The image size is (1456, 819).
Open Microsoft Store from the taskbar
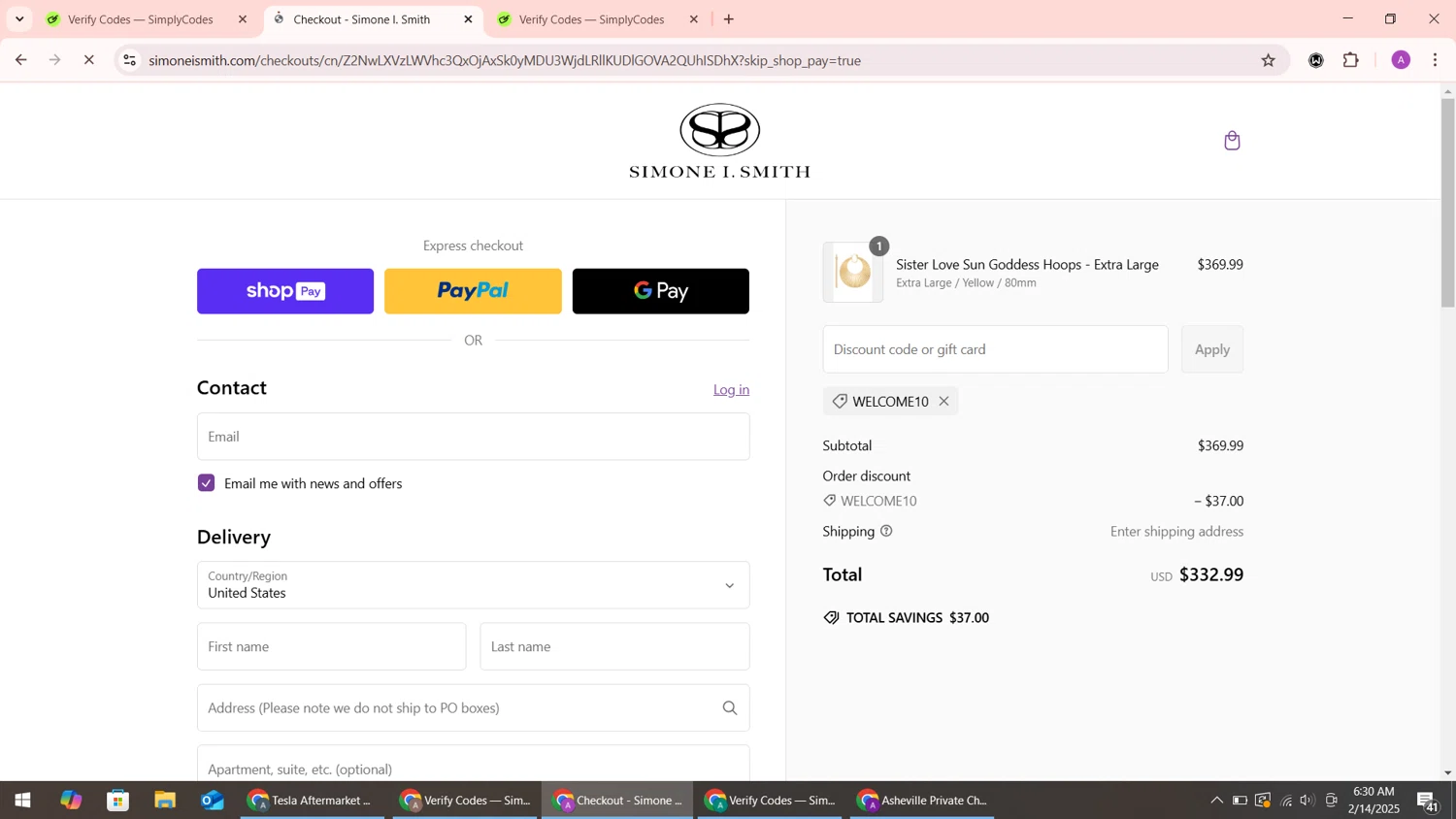click(x=118, y=801)
